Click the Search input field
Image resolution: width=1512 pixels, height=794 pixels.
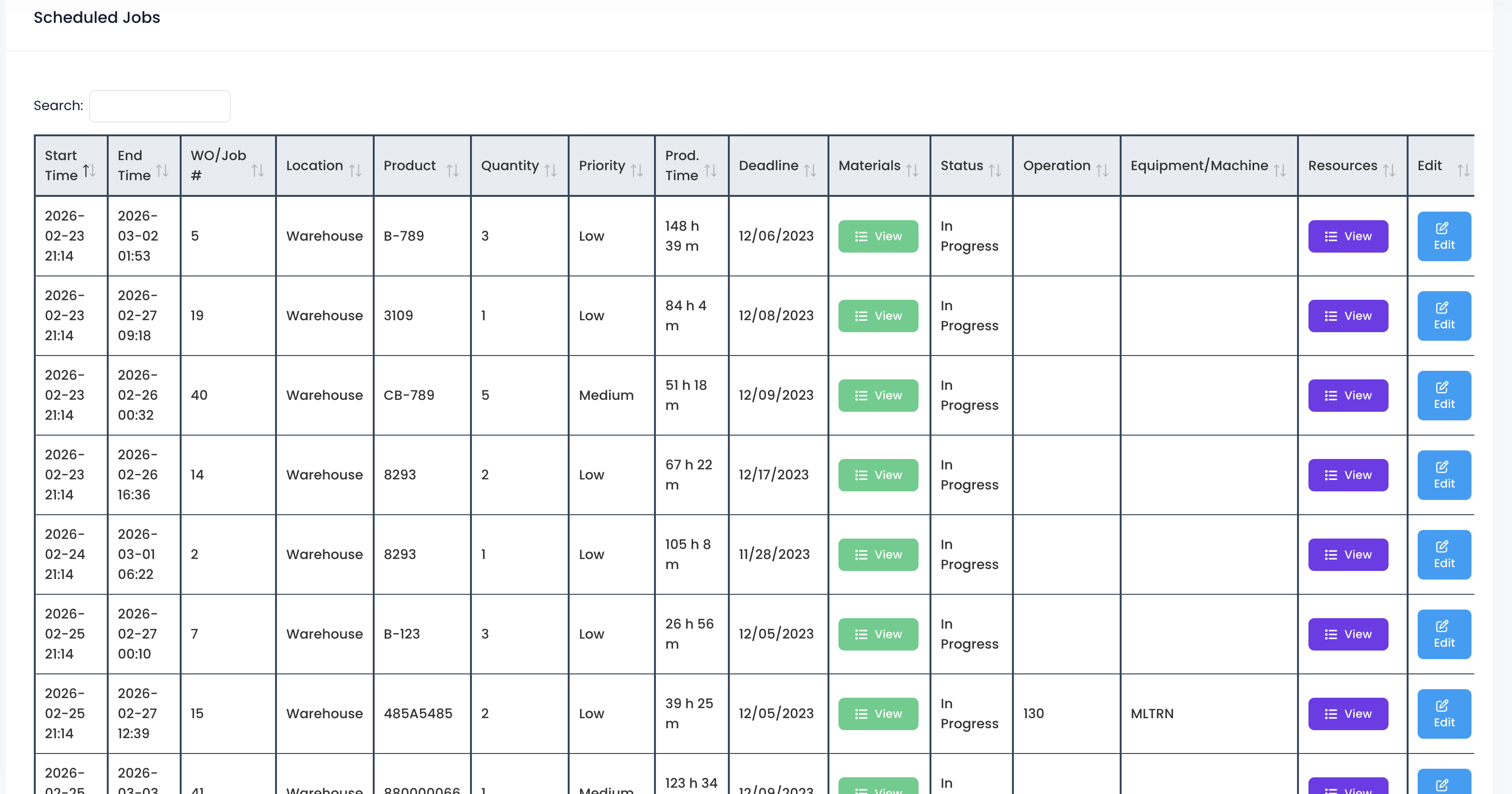pyautogui.click(x=160, y=106)
